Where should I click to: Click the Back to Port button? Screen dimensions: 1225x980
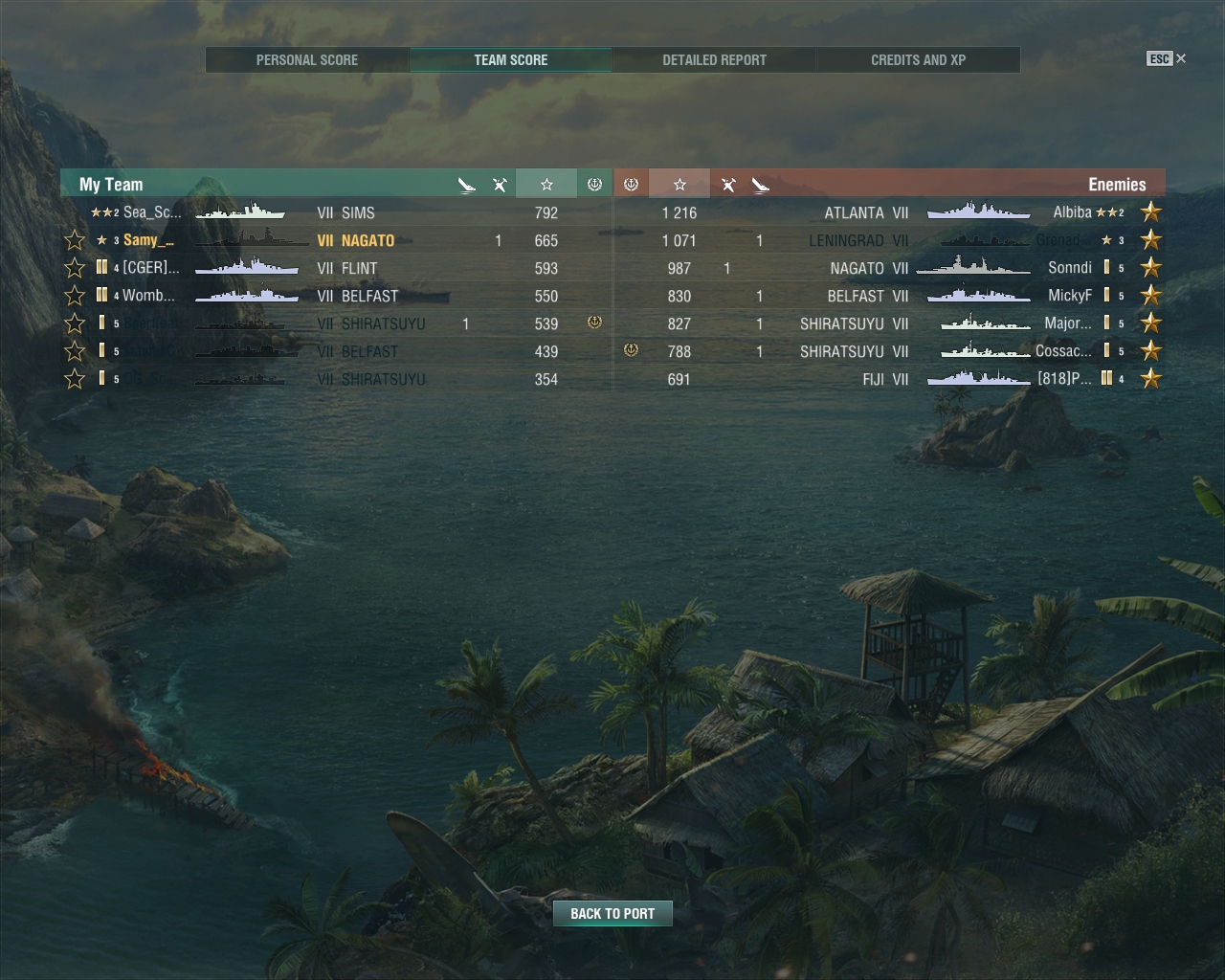click(612, 914)
